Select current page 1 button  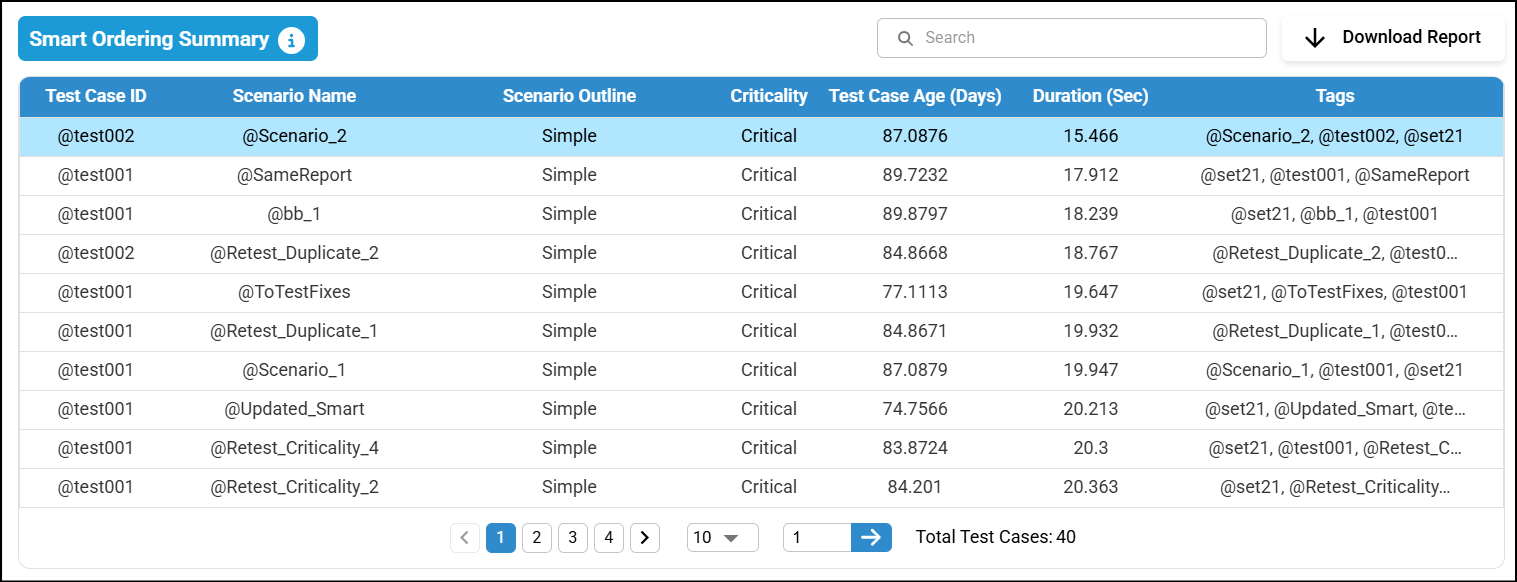501,538
